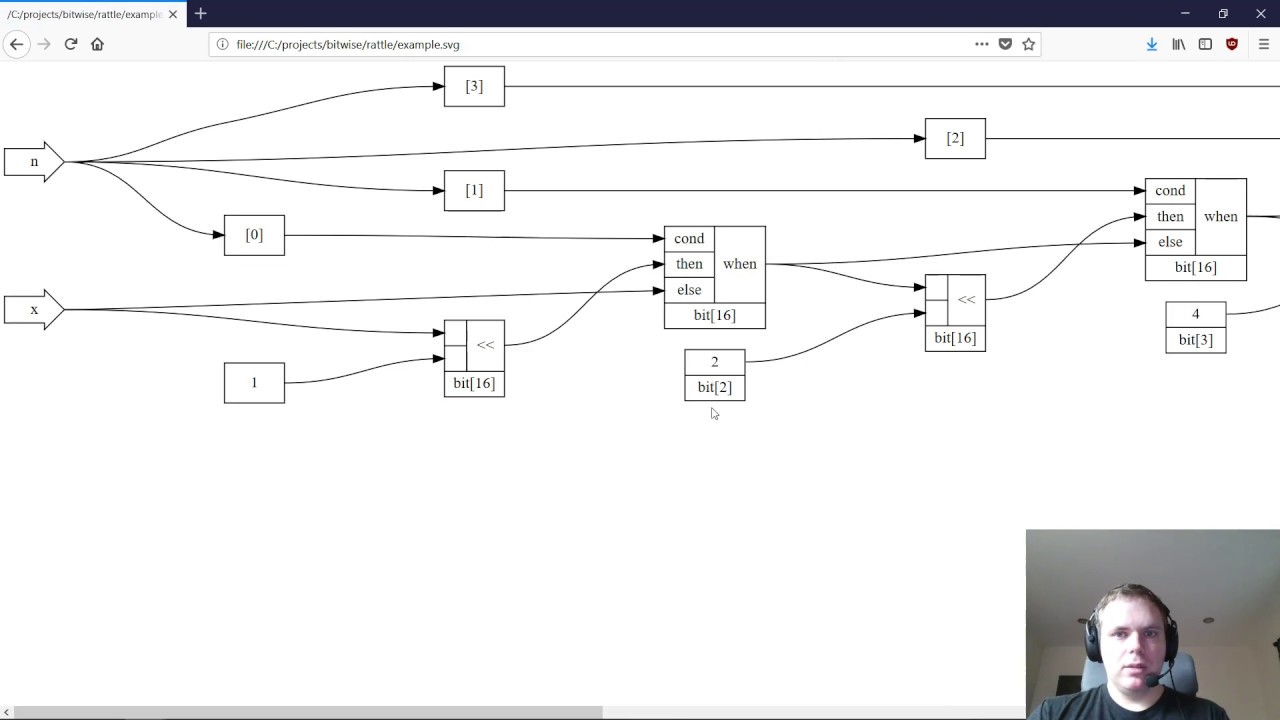Image resolution: width=1280 pixels, height=720 pixels.
Task: Open the Home page icon
Action: (x=97, y=44)
